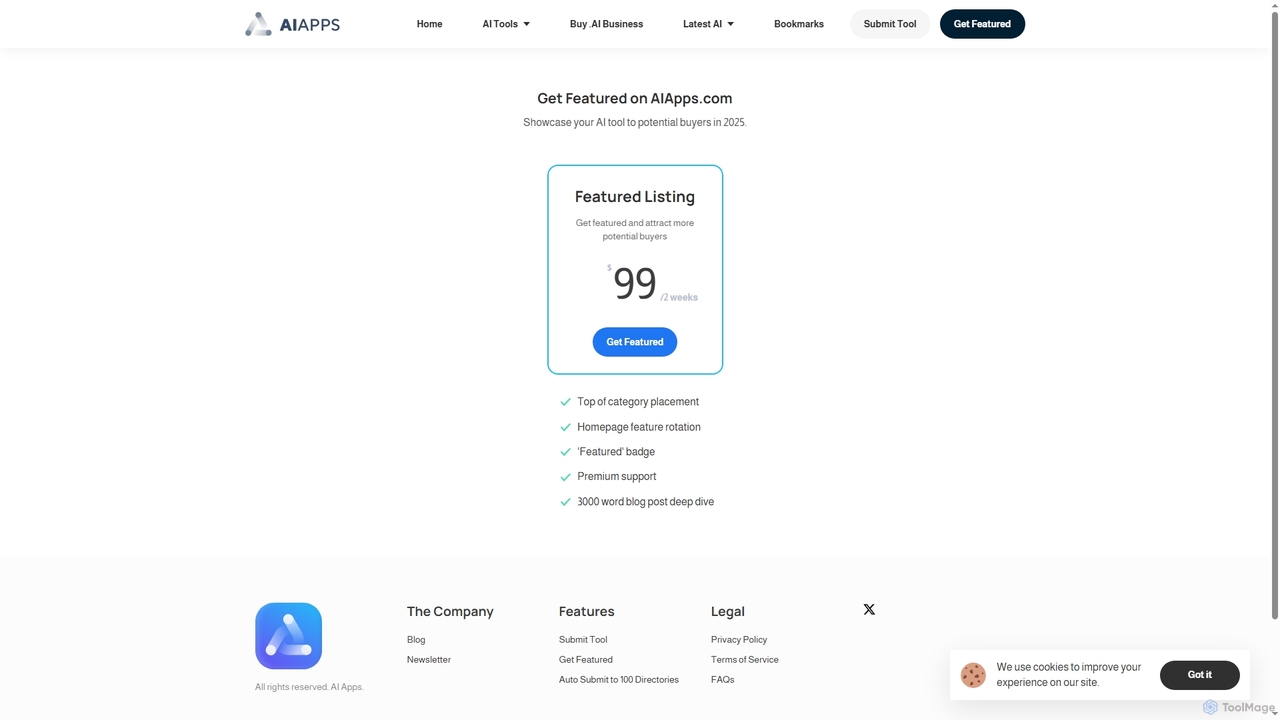Go to Home in navigation
Screen dimensions: 1280x720
(429, 24)
